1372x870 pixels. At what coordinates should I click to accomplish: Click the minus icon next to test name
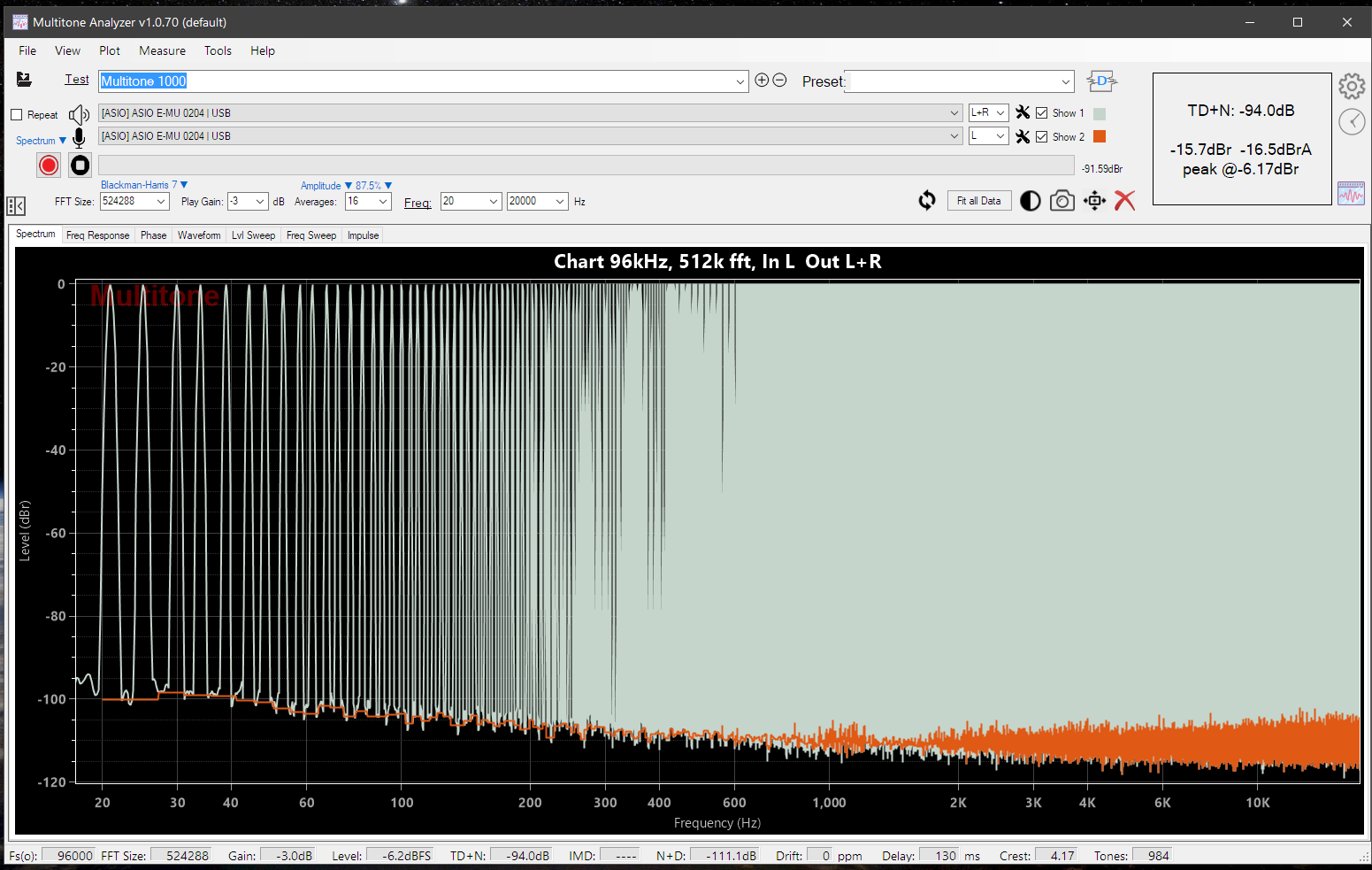click(779, 81)
